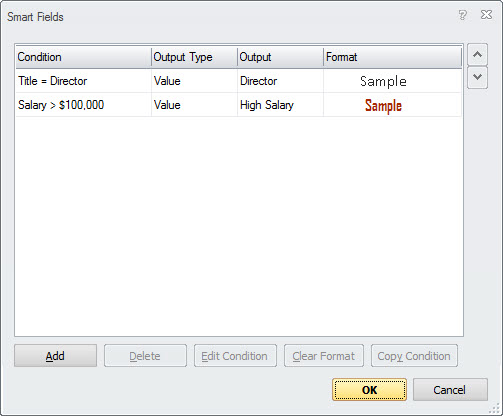Screen dimensions: 503x416
Task: Select the High Salary output cell
Action: [x=280, y=105]
